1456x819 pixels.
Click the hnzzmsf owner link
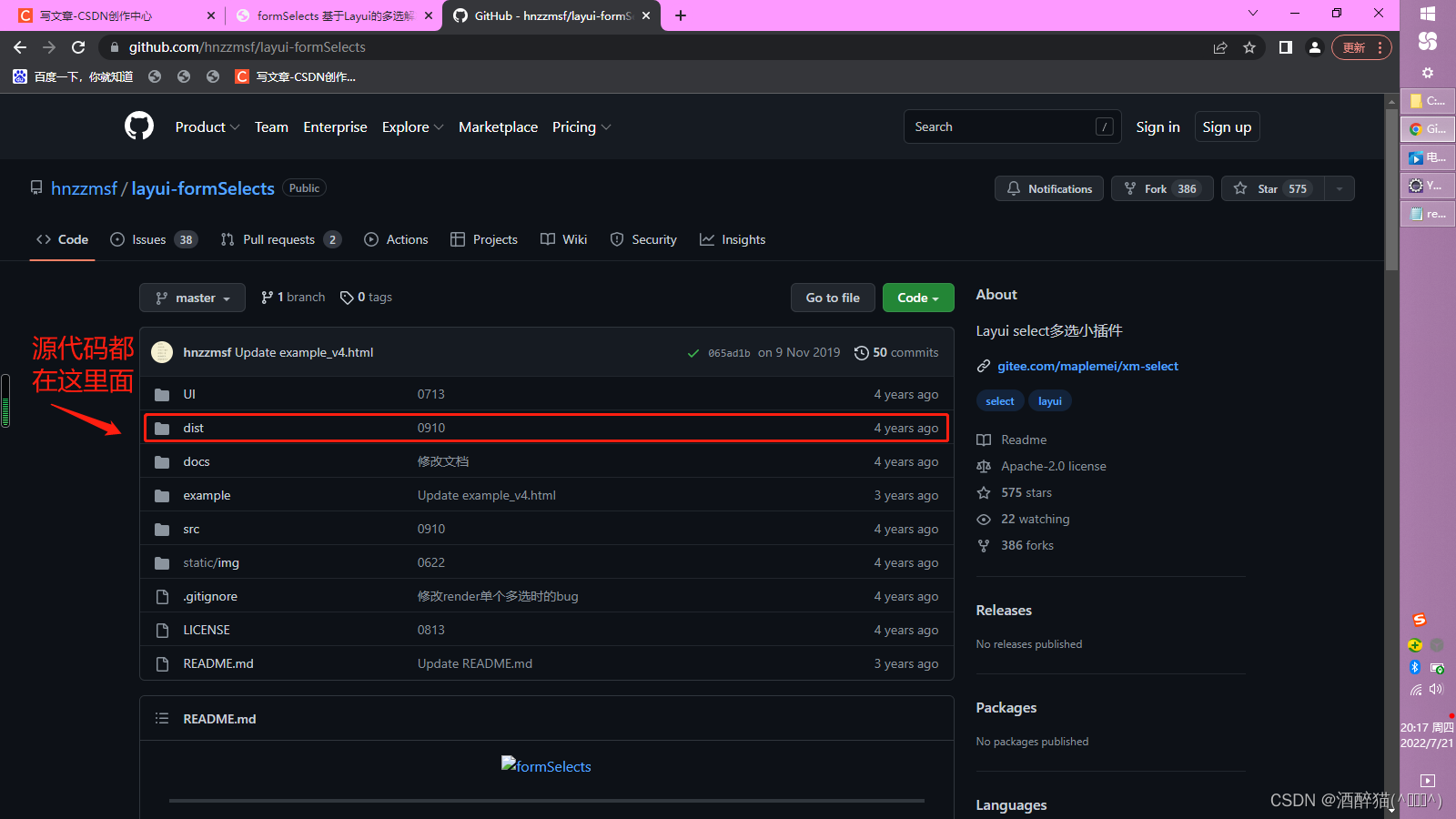click(84, 188)
